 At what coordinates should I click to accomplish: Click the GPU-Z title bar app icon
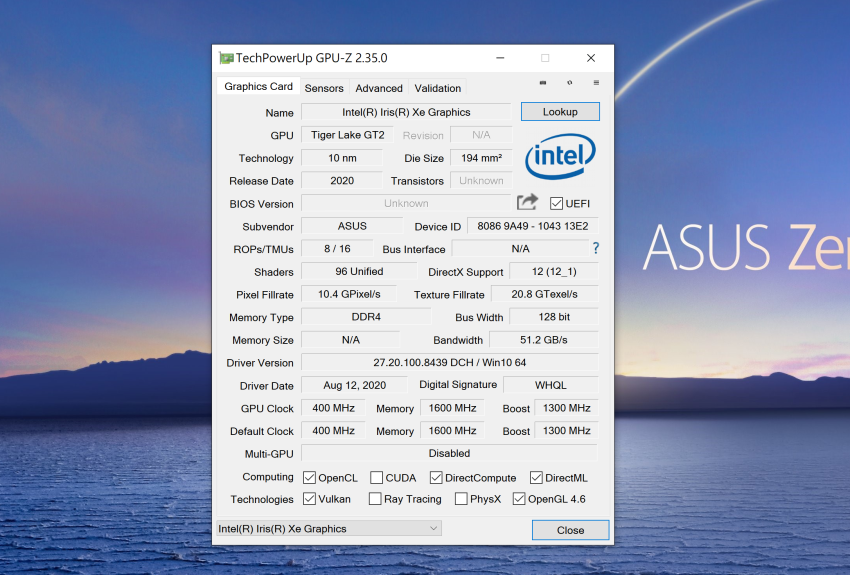pos(226,58)
